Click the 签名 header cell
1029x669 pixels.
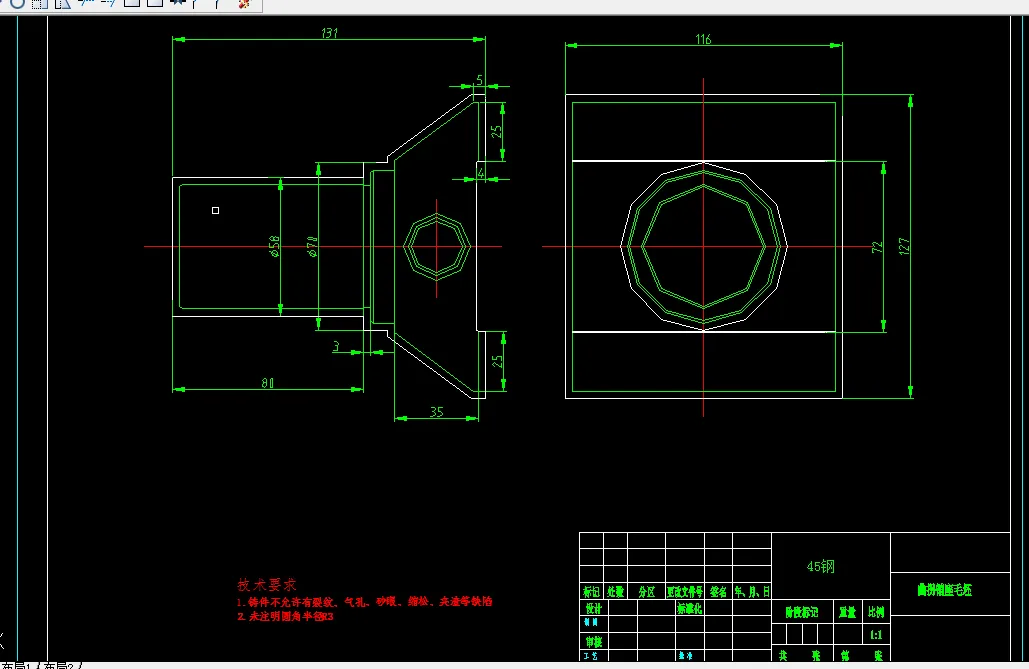(718, 592)
